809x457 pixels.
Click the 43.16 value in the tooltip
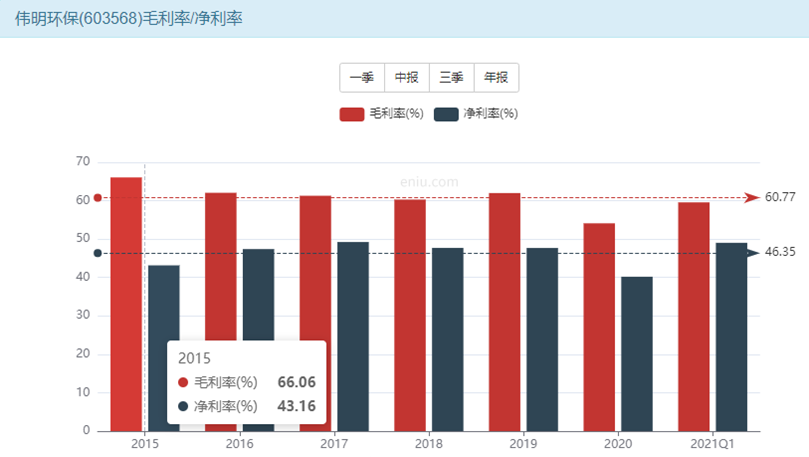[x=297, y=406]
